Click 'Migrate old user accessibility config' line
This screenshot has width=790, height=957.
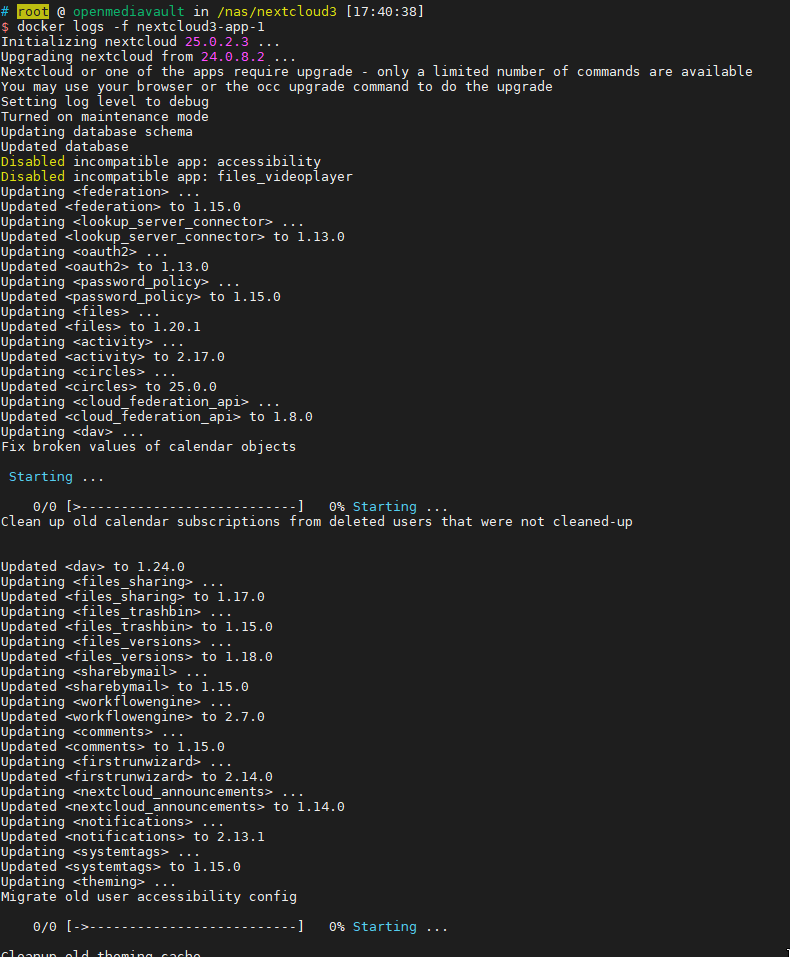point(148,896)
